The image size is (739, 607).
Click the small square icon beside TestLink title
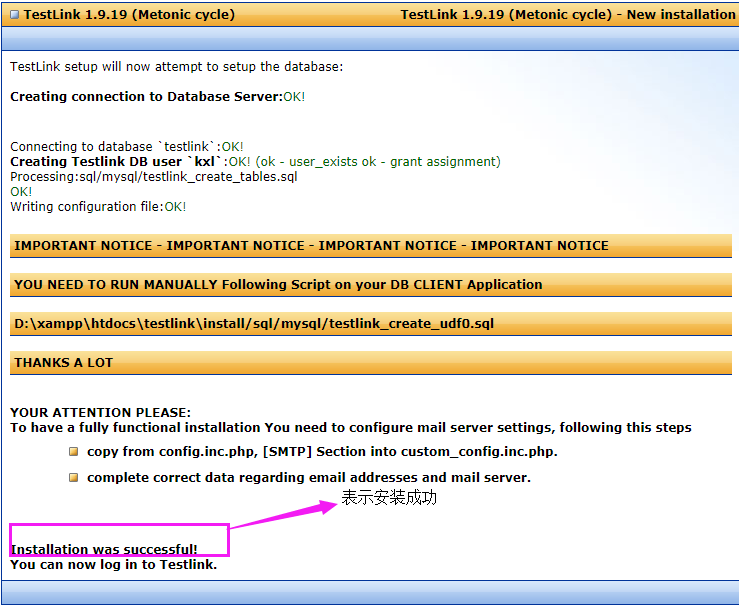click(15, 15)
